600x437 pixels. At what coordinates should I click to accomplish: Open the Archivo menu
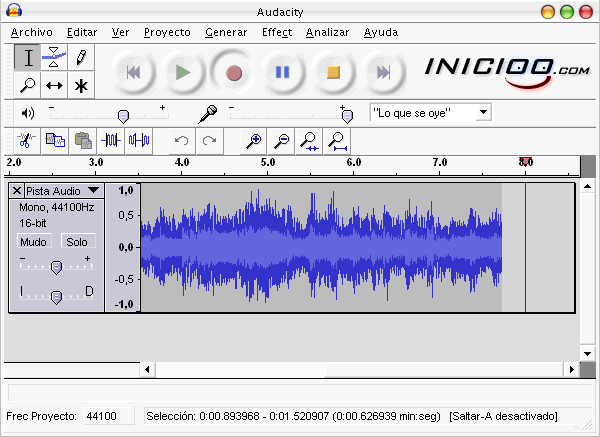[32, 33]
